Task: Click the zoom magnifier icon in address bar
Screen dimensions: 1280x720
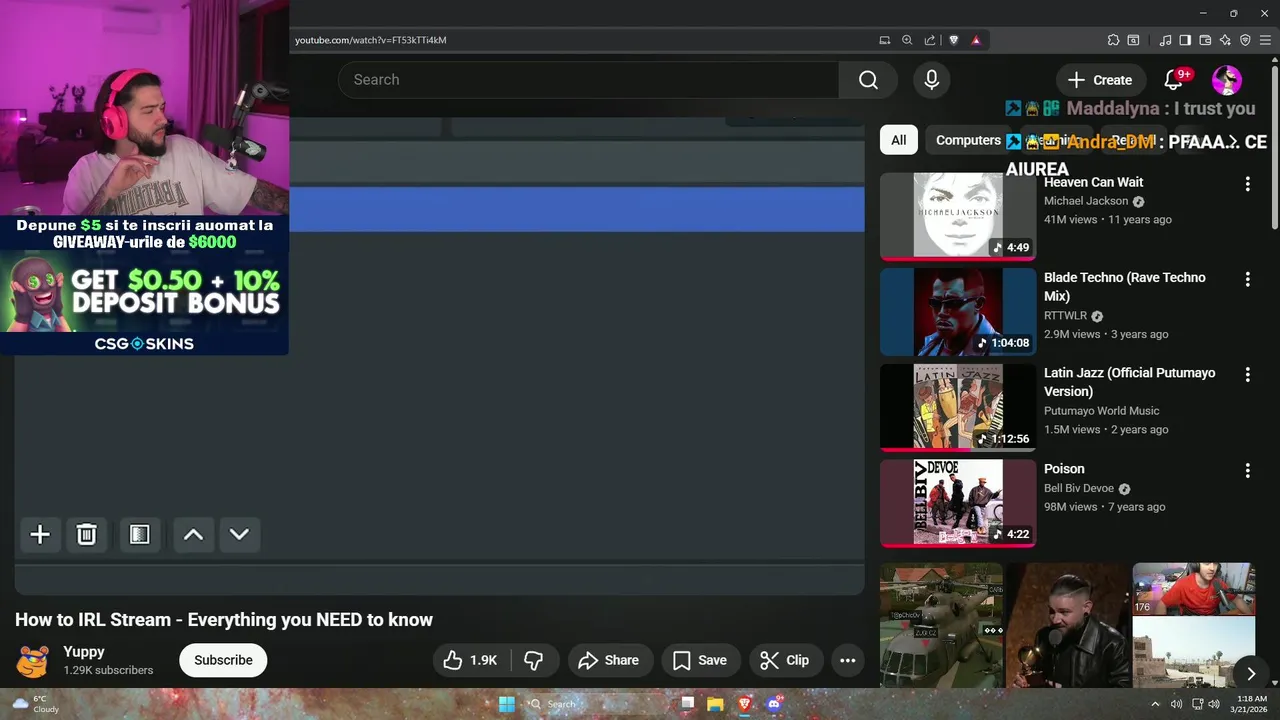Action: coord(907,40)
